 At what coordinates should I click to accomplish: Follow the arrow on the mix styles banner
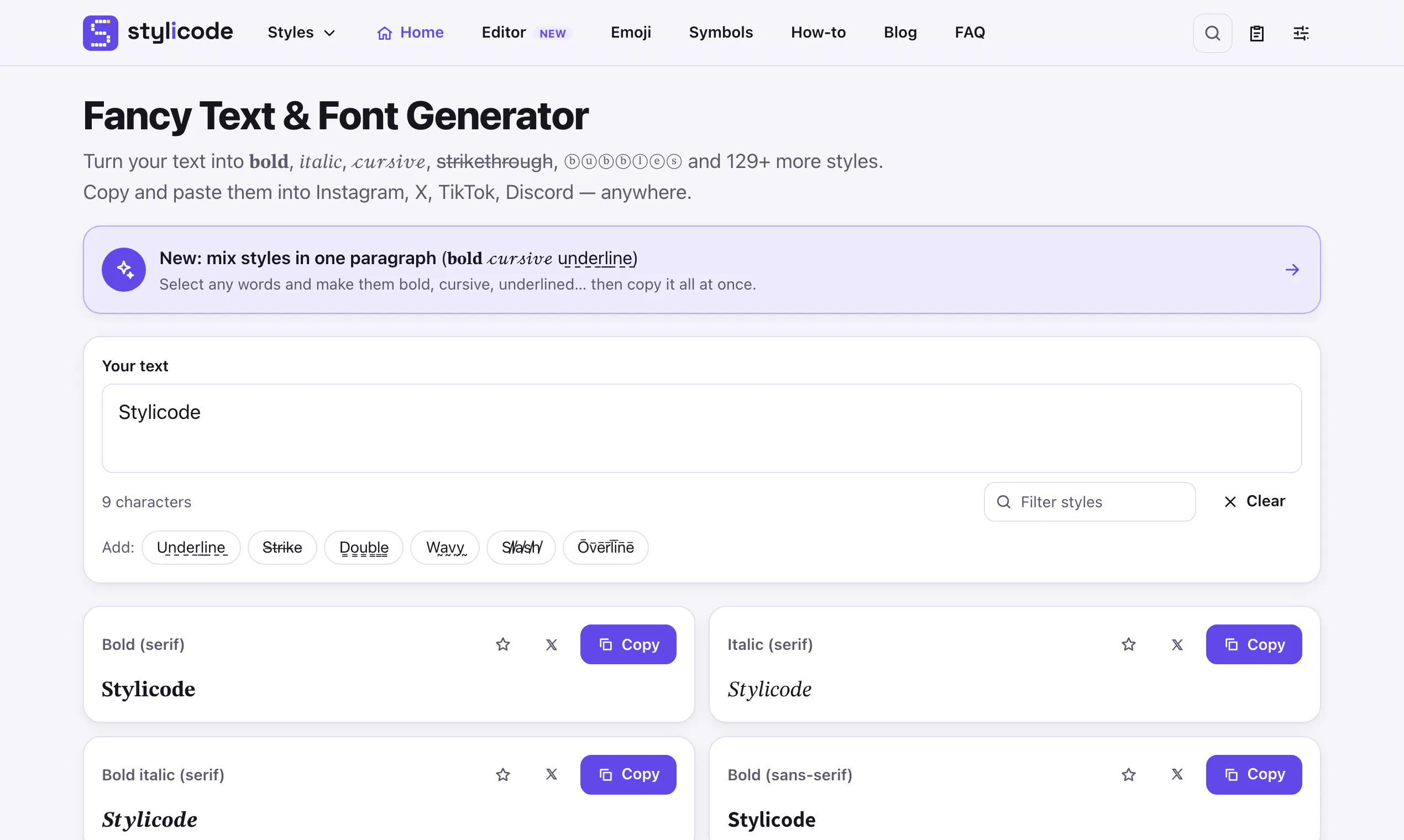(x=1291, y=270)
